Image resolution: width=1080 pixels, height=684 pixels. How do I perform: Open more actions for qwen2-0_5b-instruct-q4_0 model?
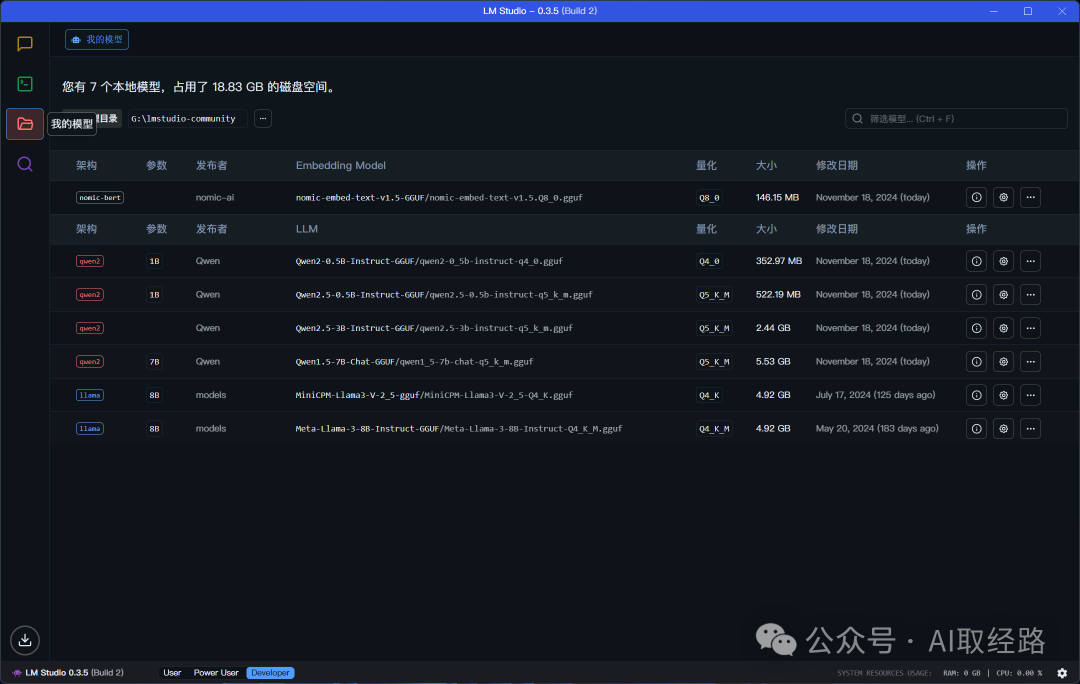pyautogui.click(x=1030, y=261)
